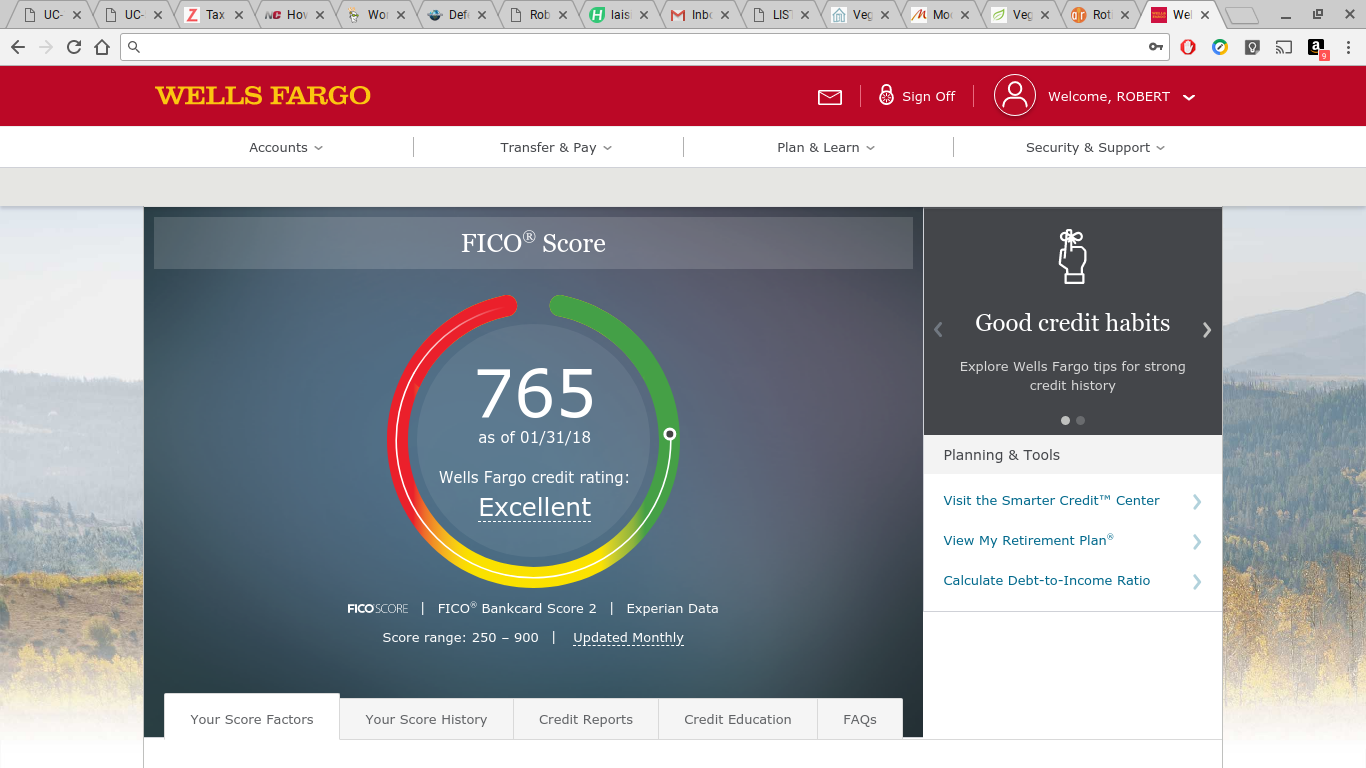
Task: Click the browser reload page icon
Action: coord(74,47)
